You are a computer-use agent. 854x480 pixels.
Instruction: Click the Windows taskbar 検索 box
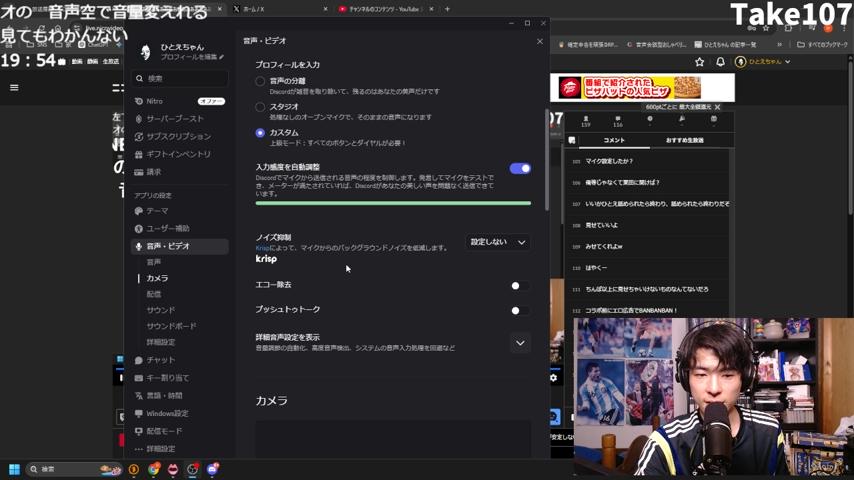[x=74, y=469]
